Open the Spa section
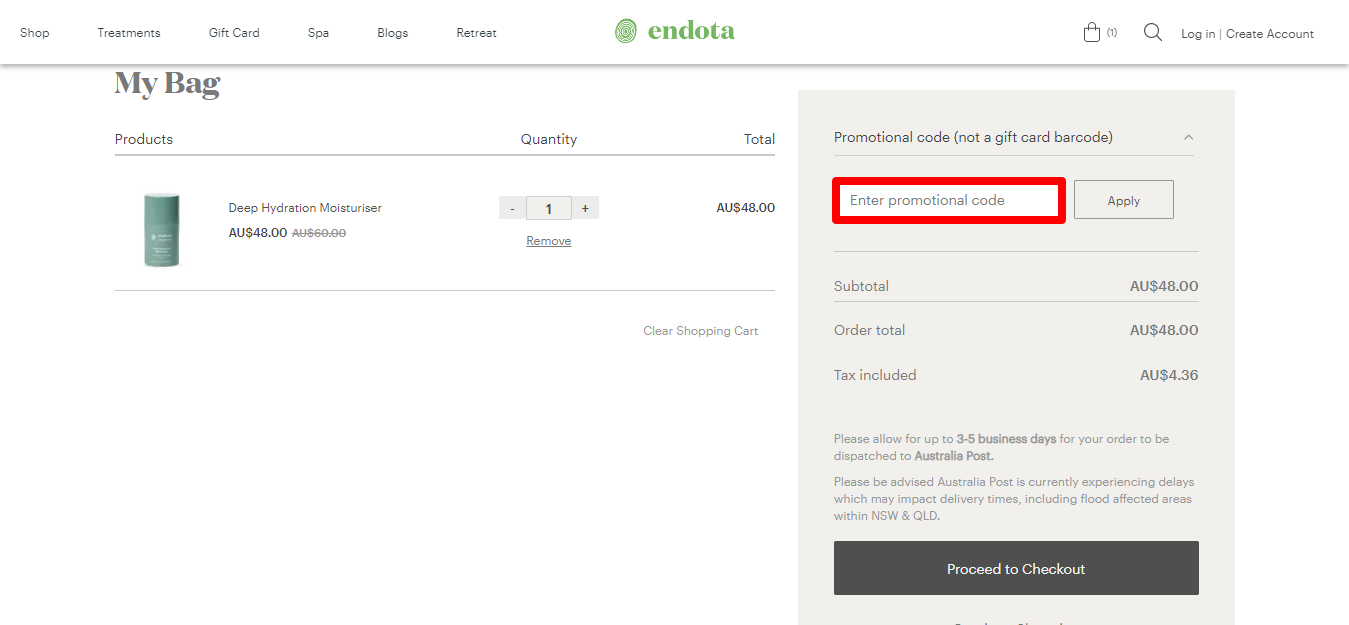The image size is (1349, 625). click(x=318, y=32)
